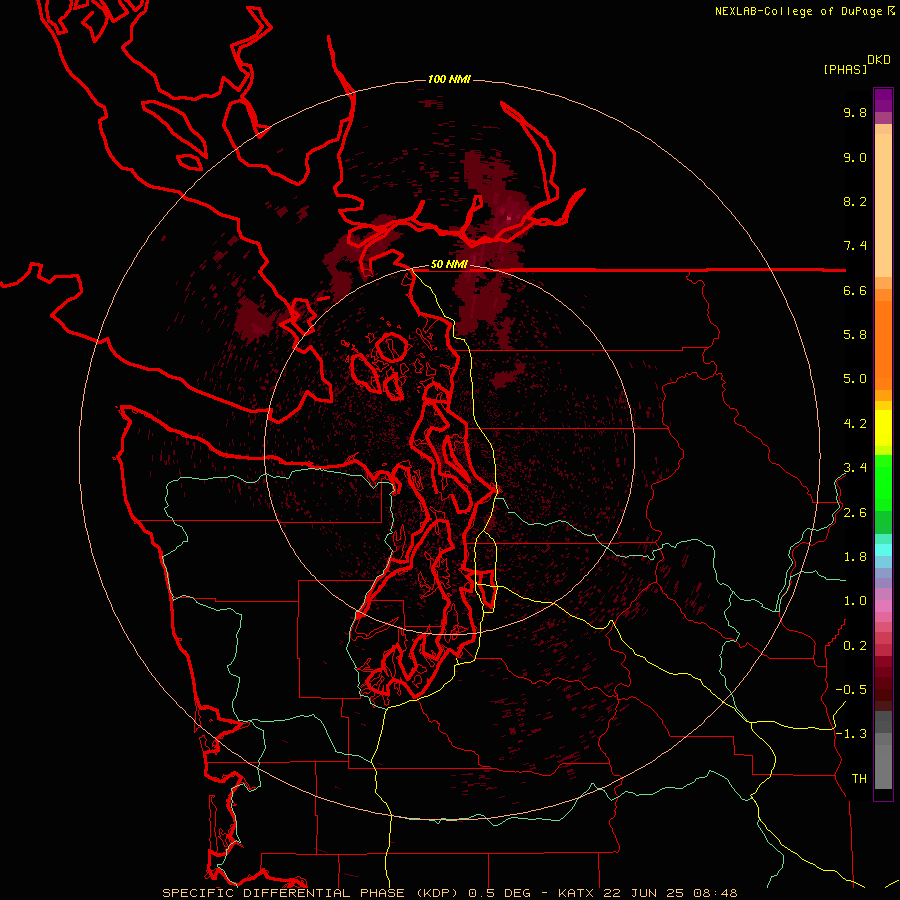Viewport: 900px width, 900px height.
Task: Click the 2.6 scale value
Action: pos(855,513)
